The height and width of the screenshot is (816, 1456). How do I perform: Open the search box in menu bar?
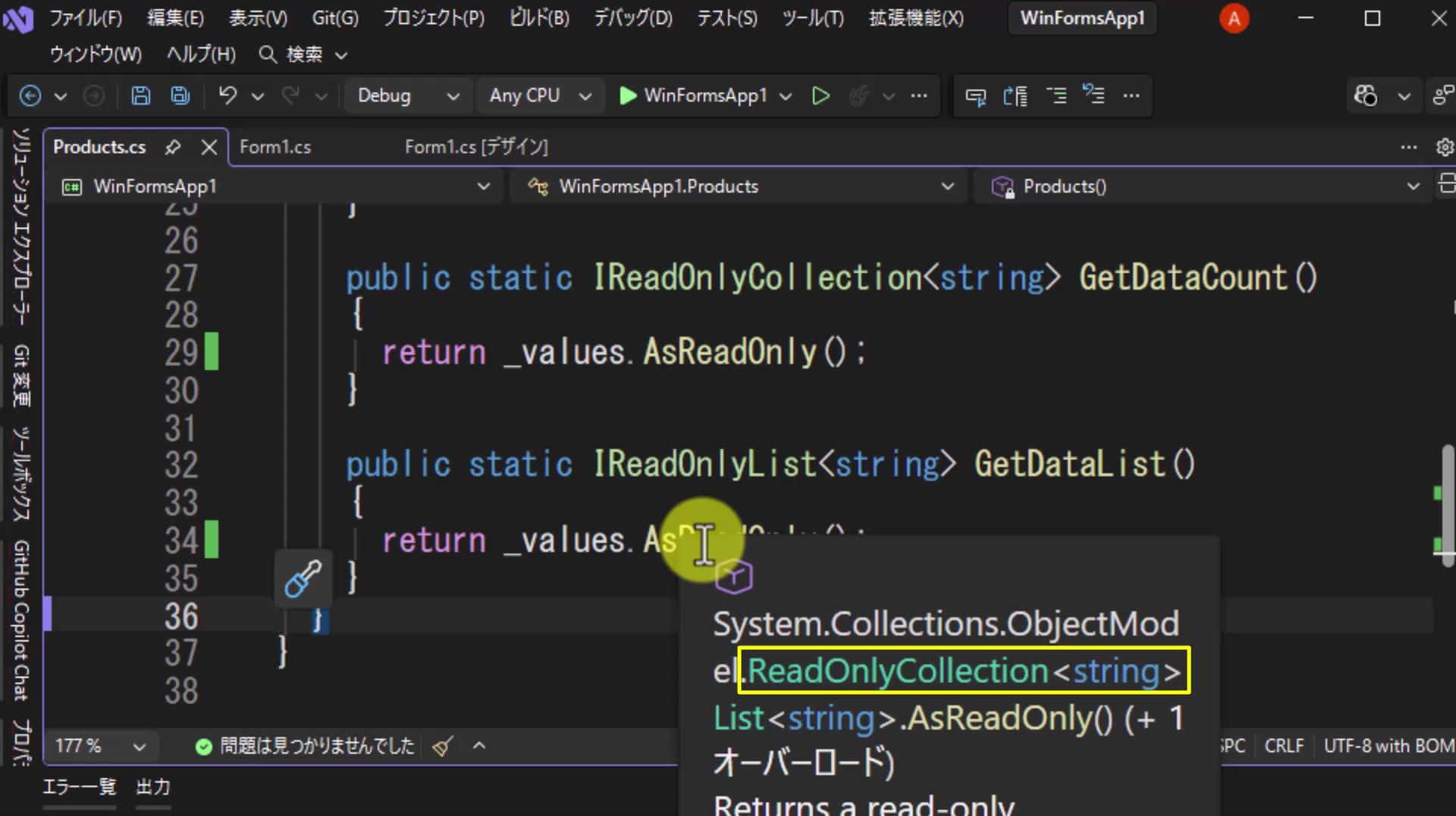coord(303,55)
